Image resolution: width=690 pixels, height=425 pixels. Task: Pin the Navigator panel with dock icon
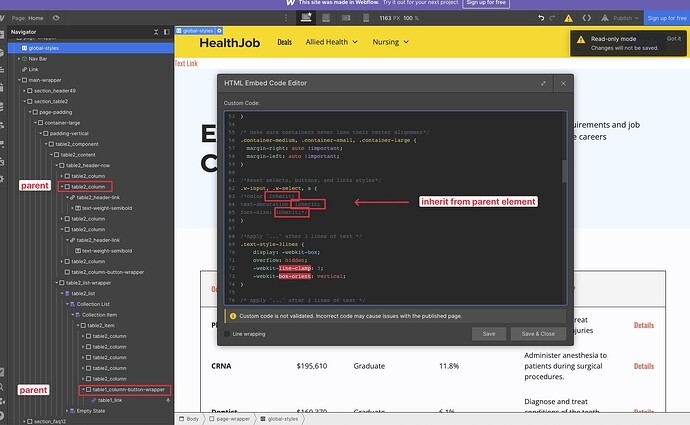click(x=166, y=32)
